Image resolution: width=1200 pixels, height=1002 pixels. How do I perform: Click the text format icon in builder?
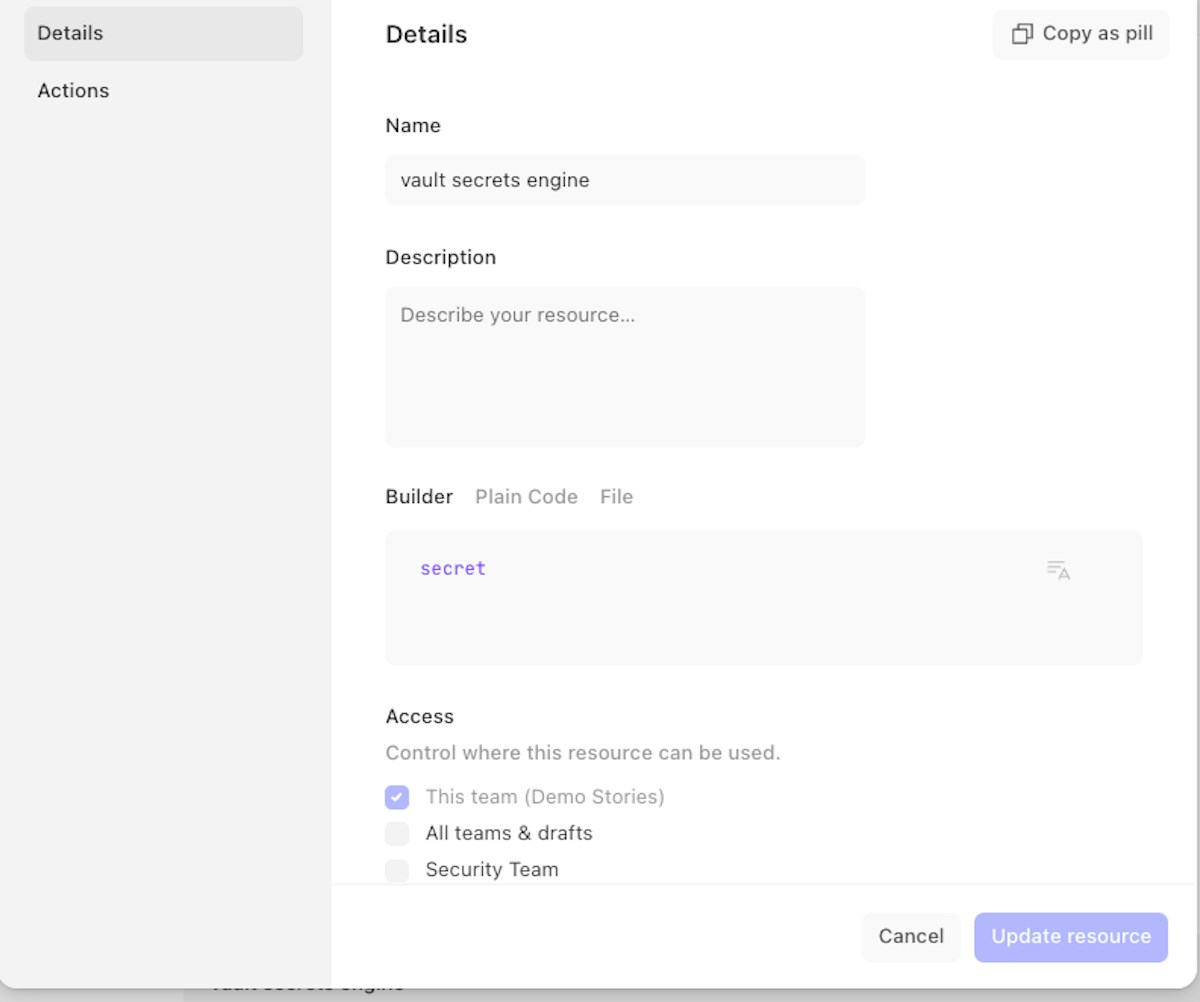point(1058,570)
